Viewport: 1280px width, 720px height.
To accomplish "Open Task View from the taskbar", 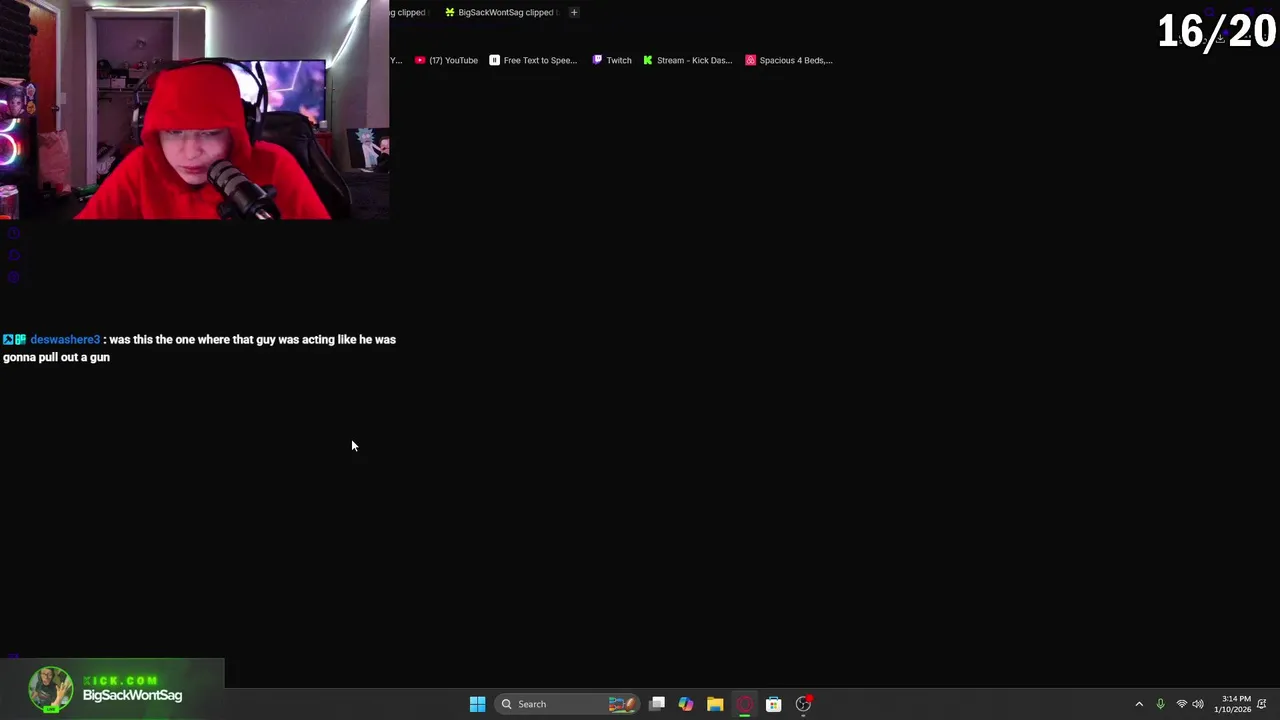I will pyautogui.click(x=657, y=704).
